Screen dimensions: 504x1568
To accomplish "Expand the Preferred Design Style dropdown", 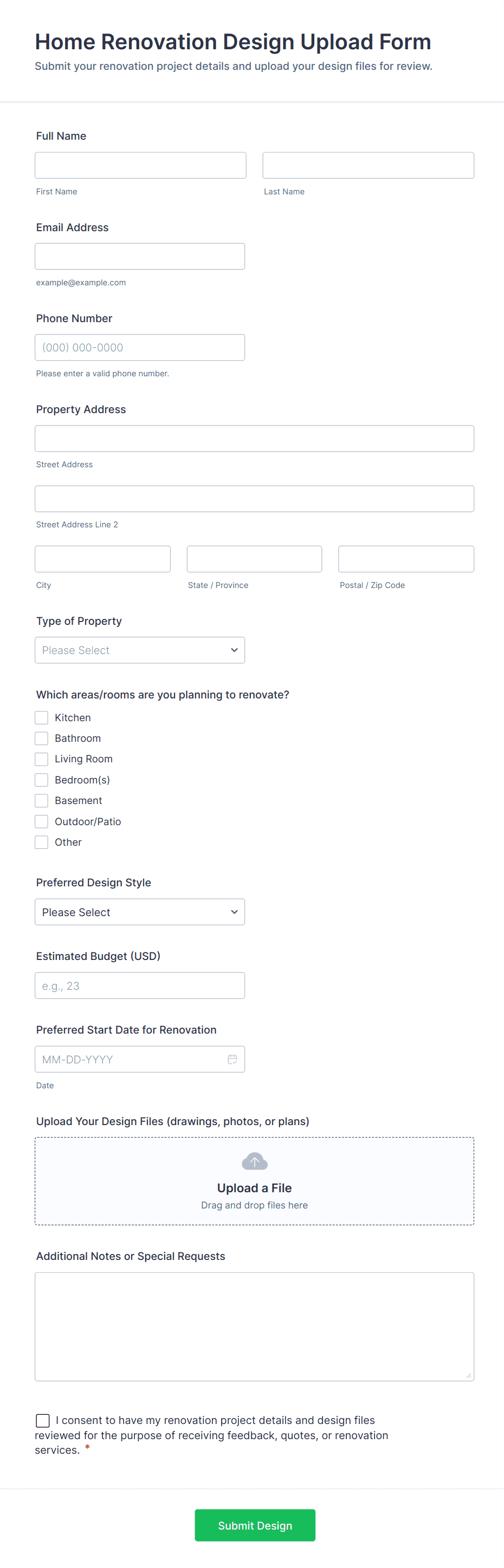I will pos(140,912).
